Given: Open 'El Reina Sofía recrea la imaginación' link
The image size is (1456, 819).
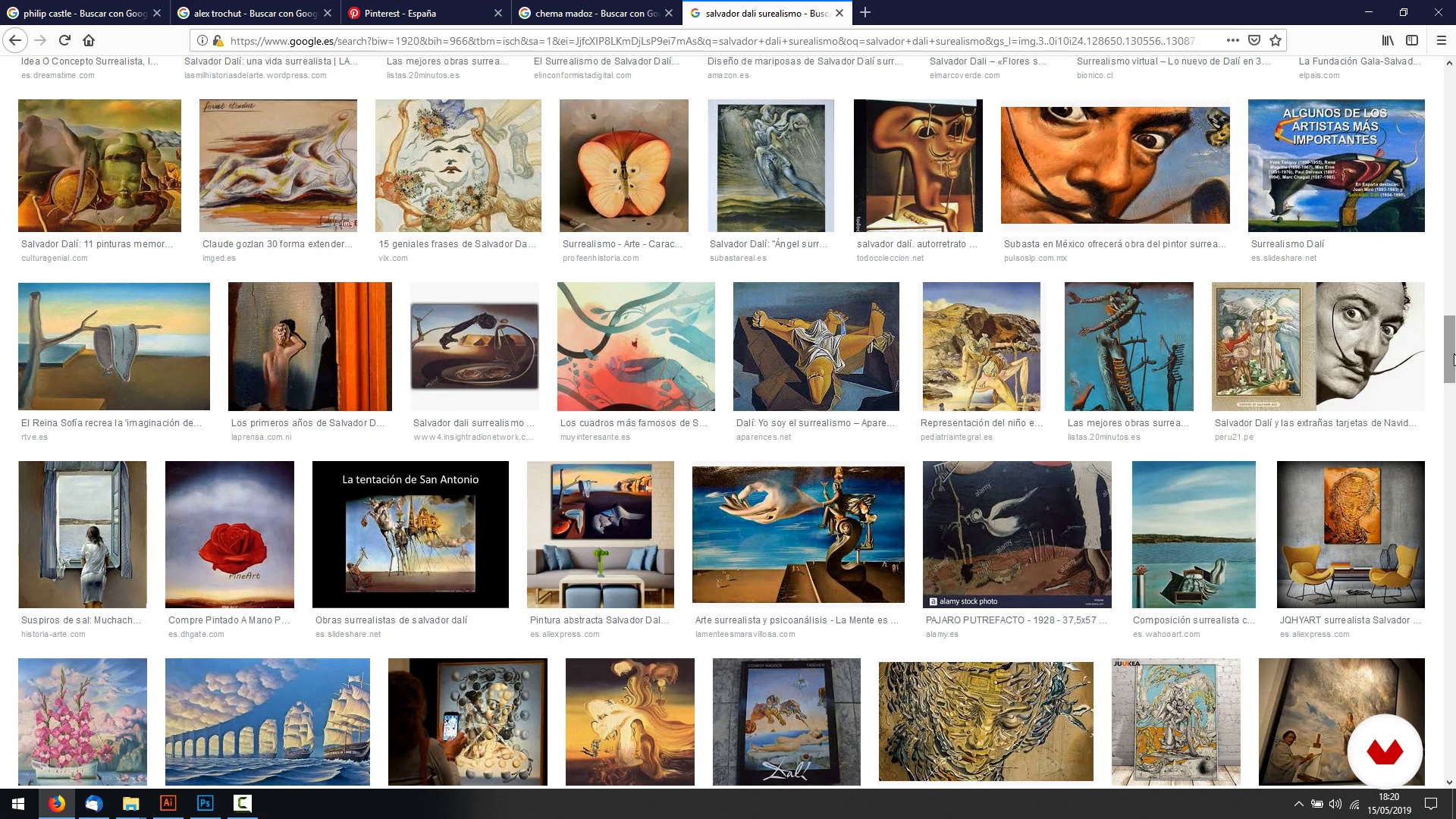Looking at the screenshot, I should tap(111, 423).
